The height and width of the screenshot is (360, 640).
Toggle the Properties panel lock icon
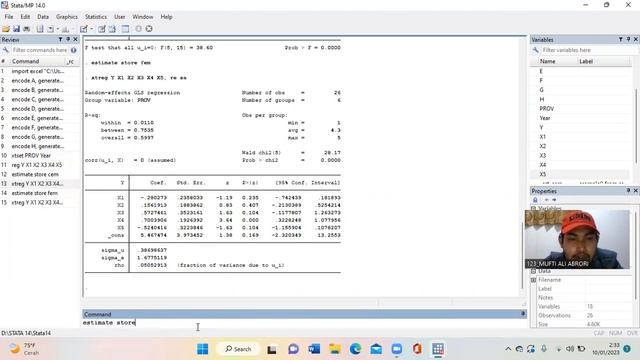coord(535,200)
